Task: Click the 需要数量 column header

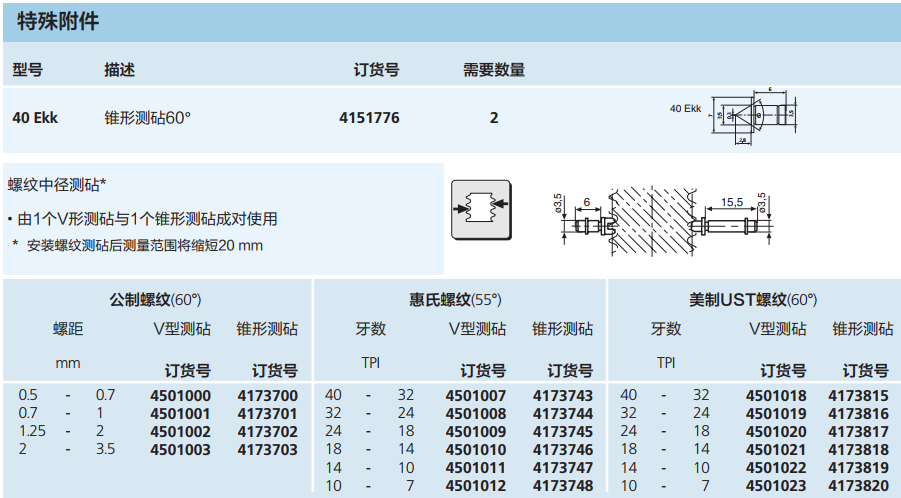Action: 493,70
